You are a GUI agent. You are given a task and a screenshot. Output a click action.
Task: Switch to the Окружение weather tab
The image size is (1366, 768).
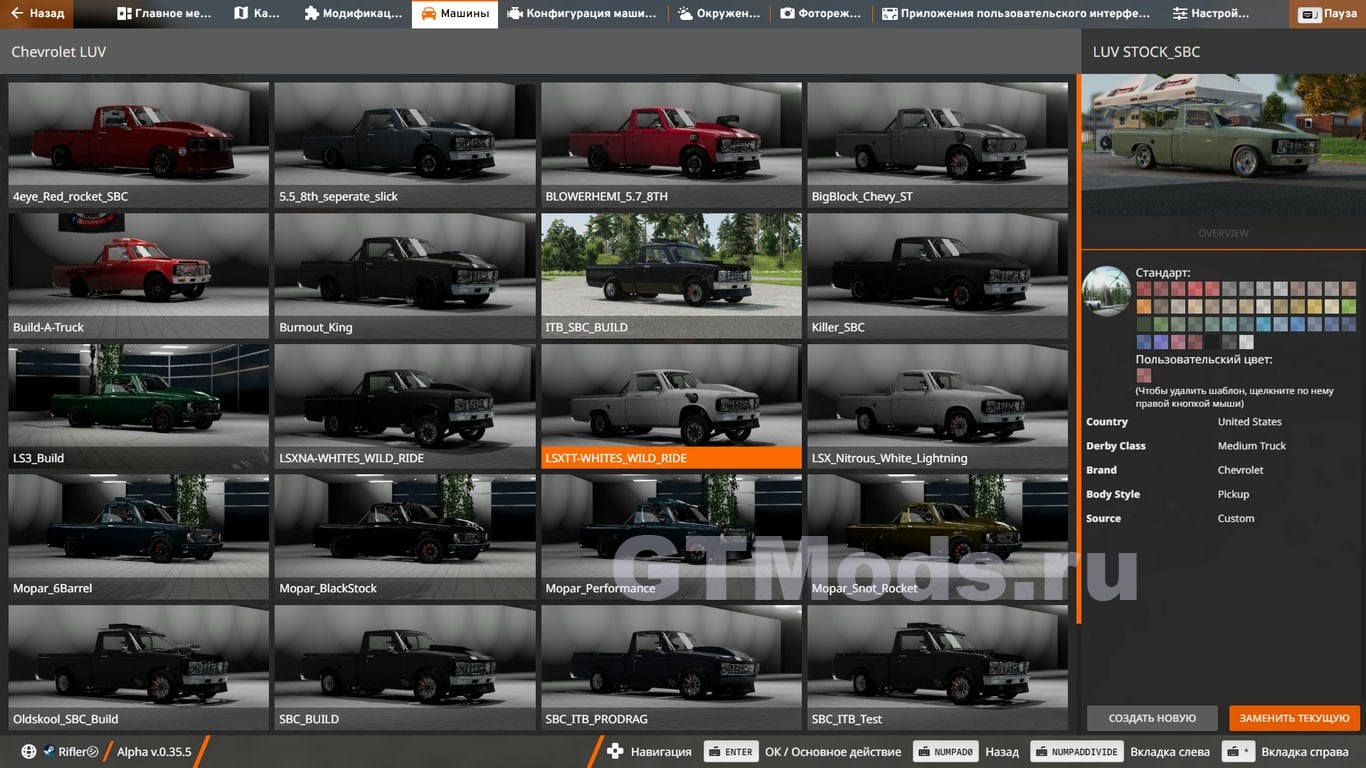pos(718,14)
